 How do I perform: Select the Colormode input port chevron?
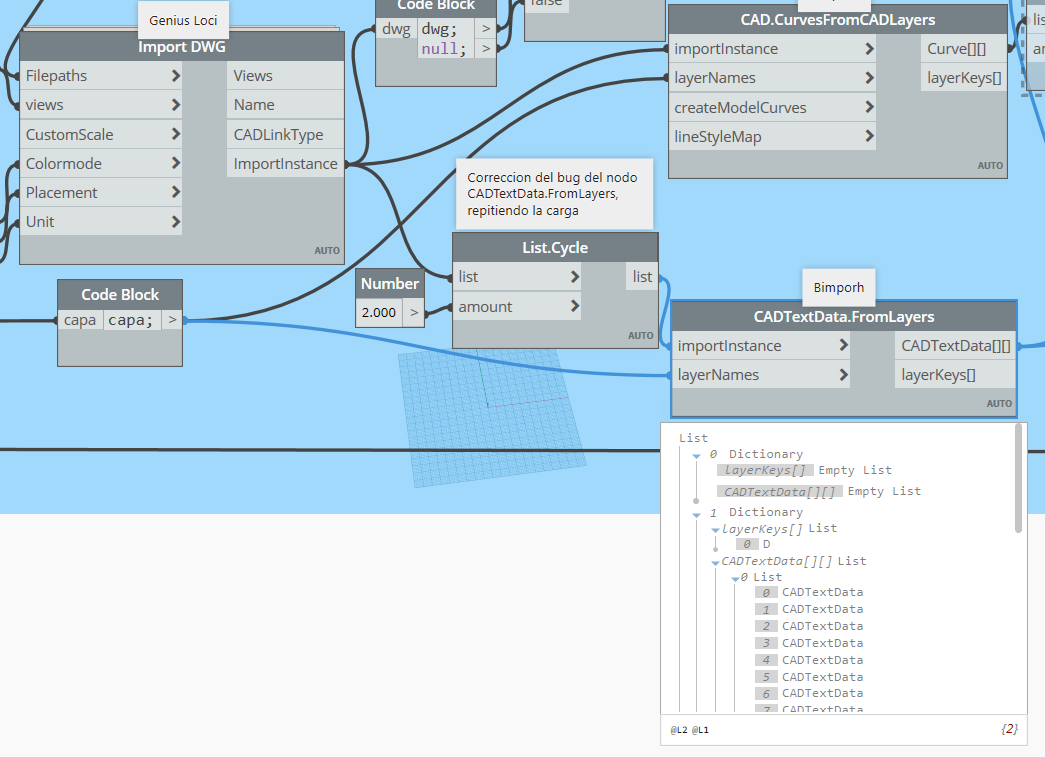pyautogui.click(x=175, y=163)
